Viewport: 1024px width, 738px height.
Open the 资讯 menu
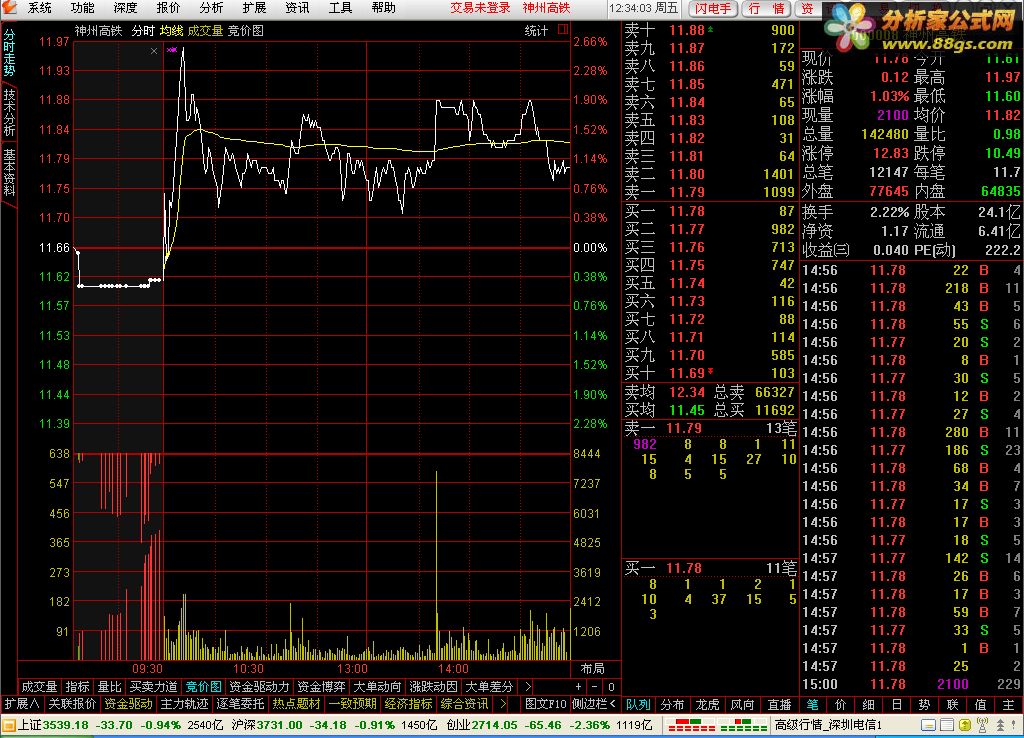tap(297, 8)
